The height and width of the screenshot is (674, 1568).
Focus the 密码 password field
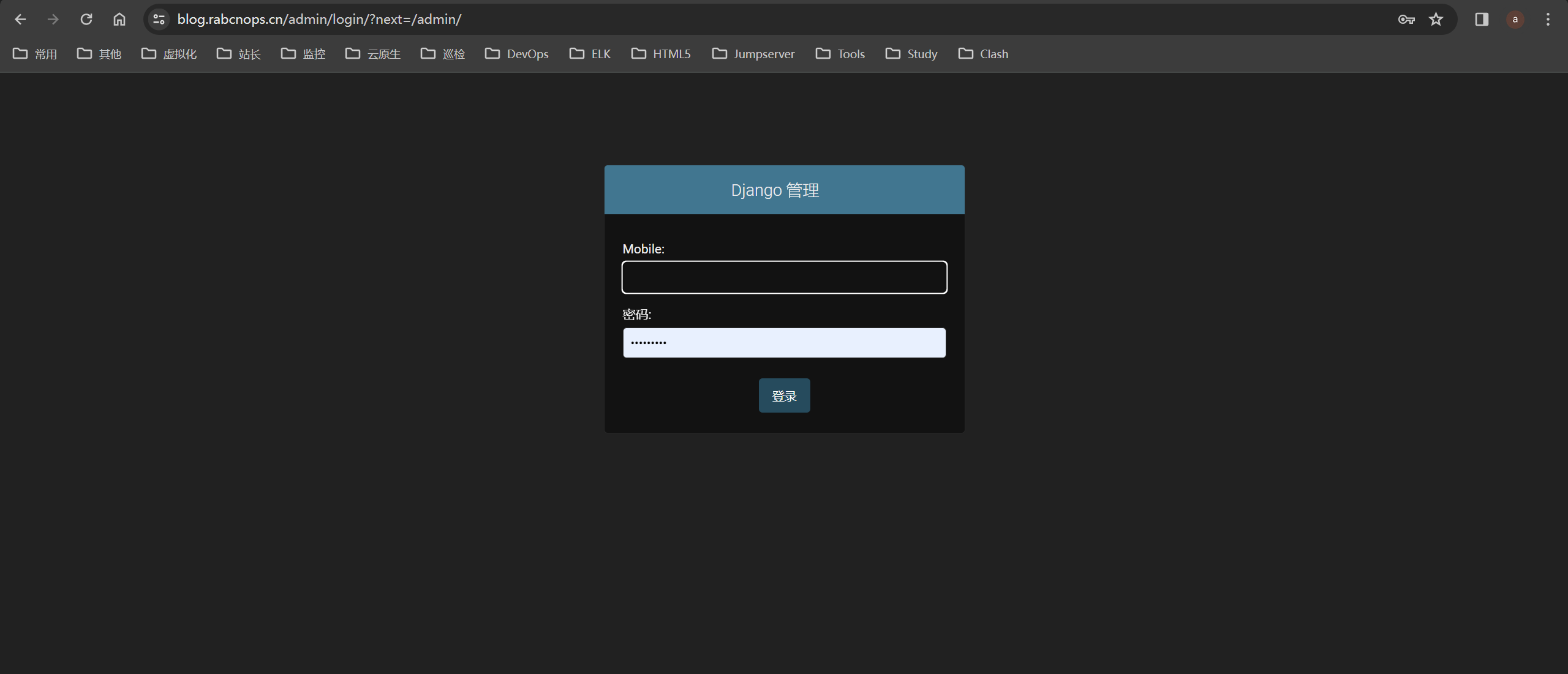pos(784,343)
